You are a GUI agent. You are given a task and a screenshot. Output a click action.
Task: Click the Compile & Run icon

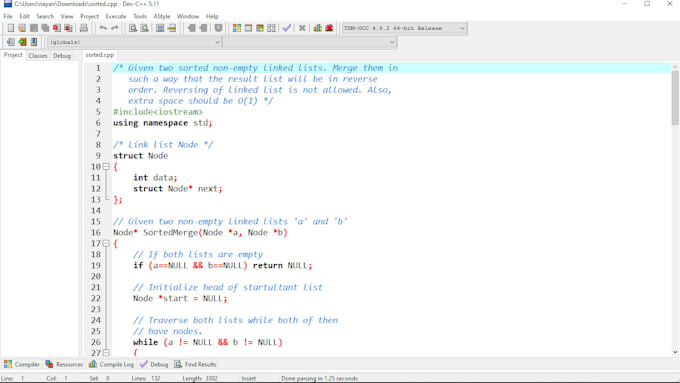coord(260,28)
